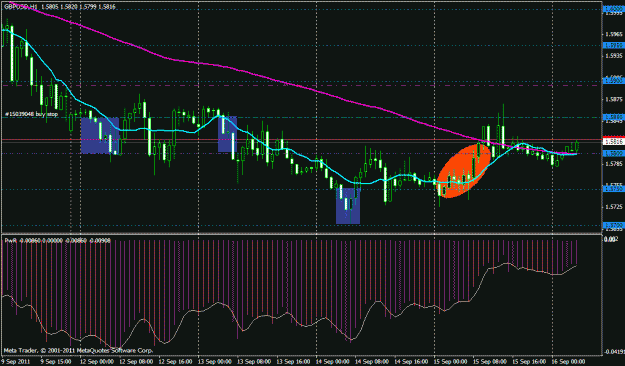
Task: Select the blue rectangle near 13 Sep 00:00
Action: click(x=228, y=134)
